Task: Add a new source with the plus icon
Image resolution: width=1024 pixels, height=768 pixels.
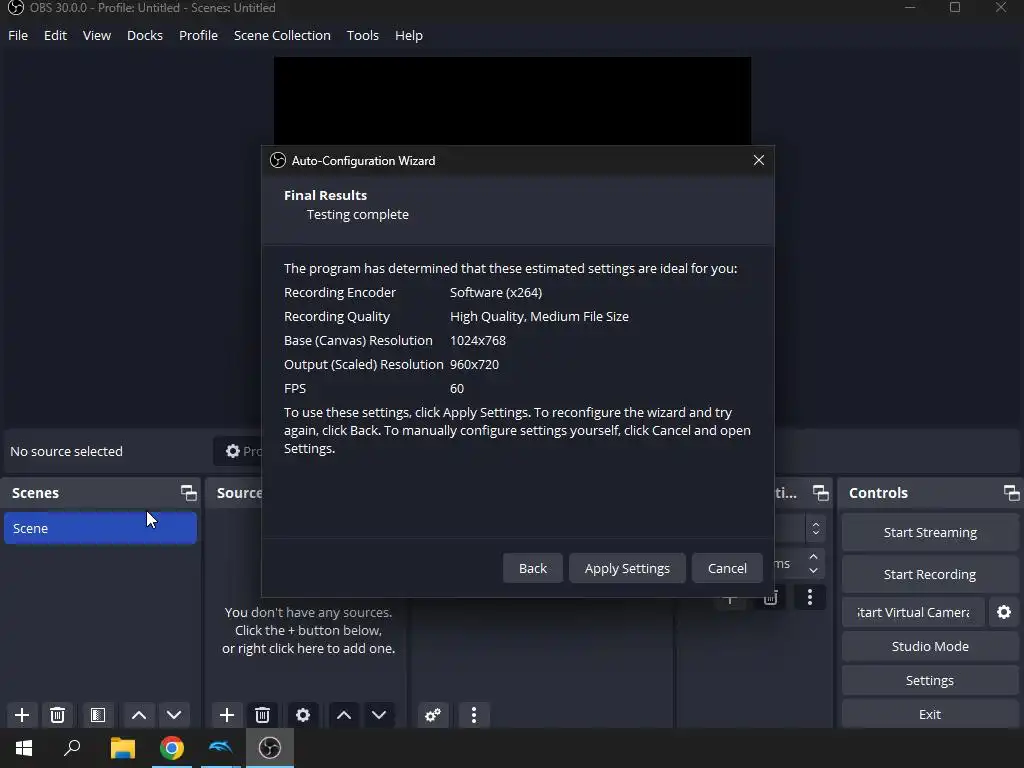Action: click(x=227, y=714)
